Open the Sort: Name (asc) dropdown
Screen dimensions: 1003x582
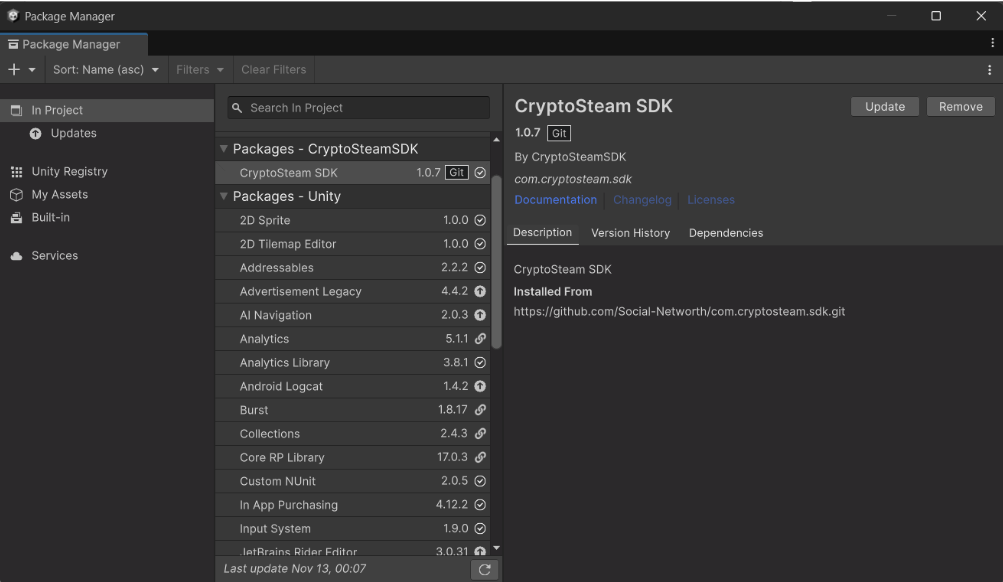(x=106, y=70)
